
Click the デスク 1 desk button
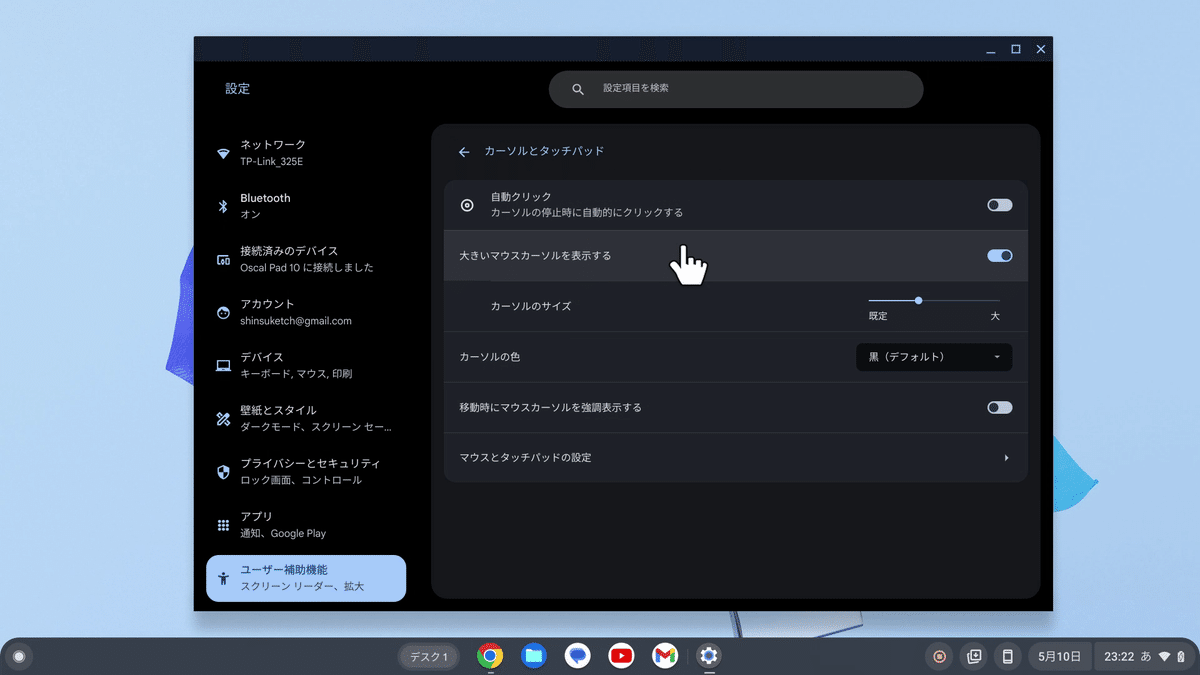pyautogui.click(x=430, y=657)
